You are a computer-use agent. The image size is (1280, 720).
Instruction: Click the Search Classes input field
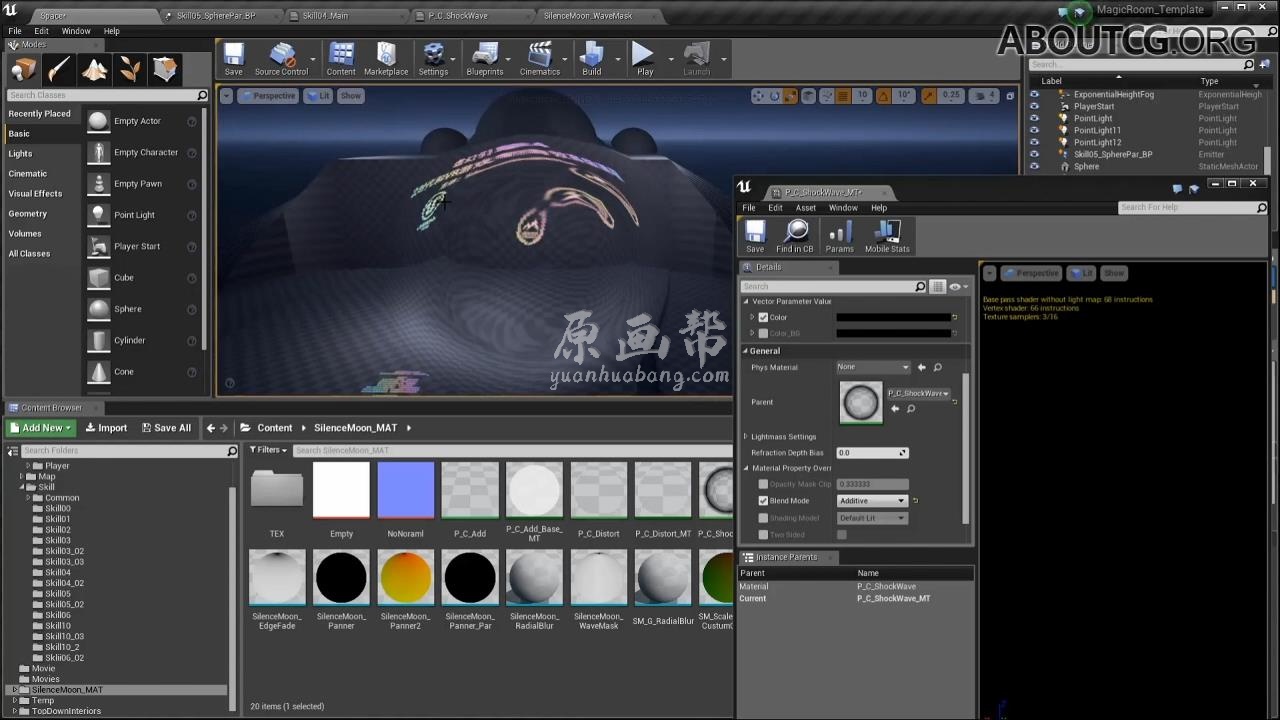point(108,95)
